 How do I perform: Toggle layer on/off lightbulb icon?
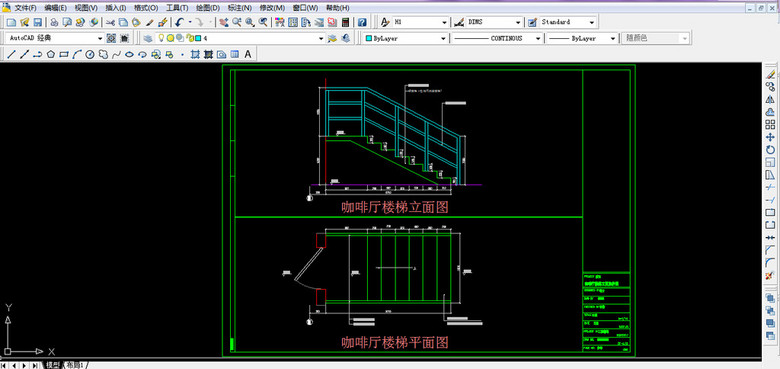tap(161, 38)
